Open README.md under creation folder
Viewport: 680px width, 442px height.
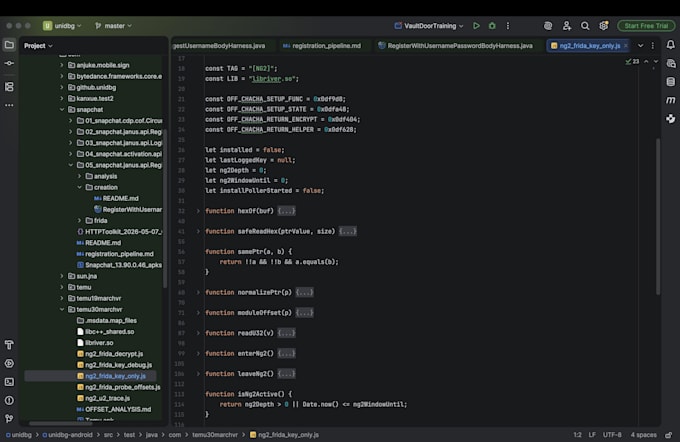[116, 199]
